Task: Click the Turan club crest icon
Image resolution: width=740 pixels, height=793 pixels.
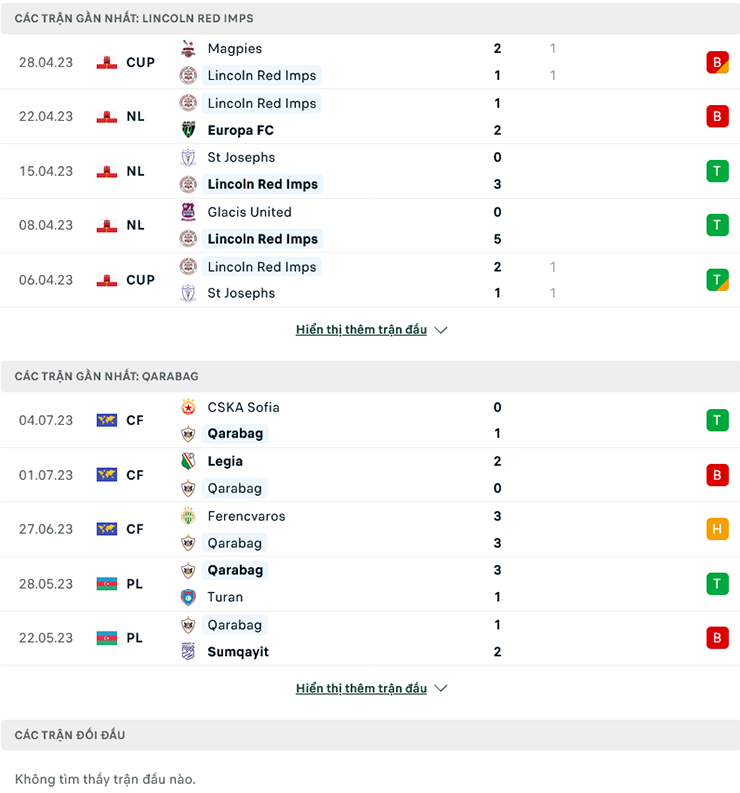Action: pos(188,597)
